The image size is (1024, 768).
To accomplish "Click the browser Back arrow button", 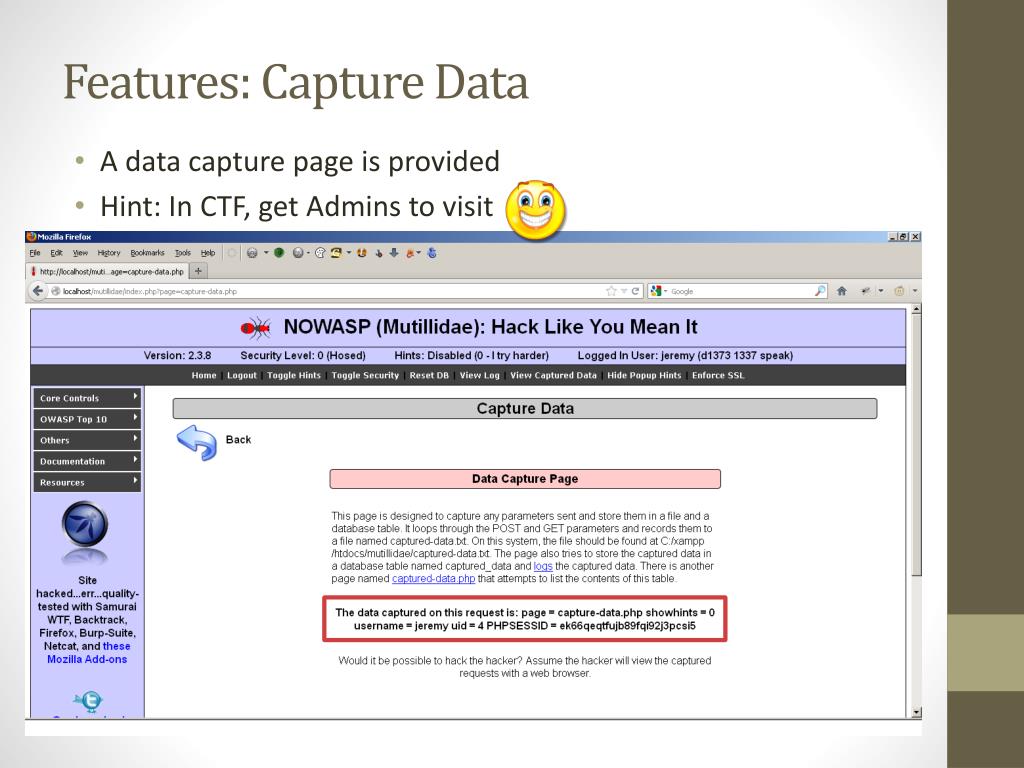I will click(38, 291).
